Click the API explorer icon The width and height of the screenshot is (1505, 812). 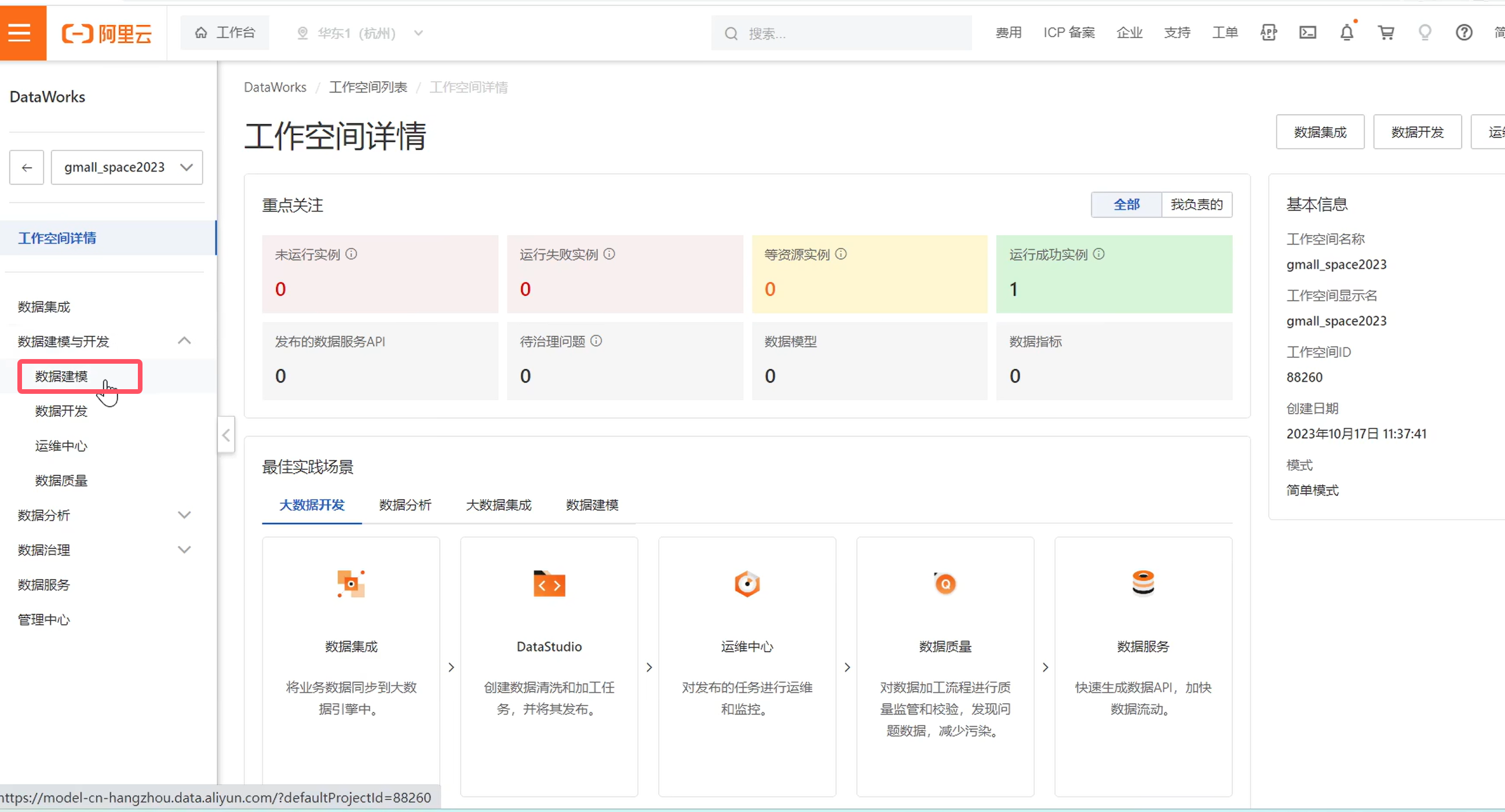[x=1268, y=32]
